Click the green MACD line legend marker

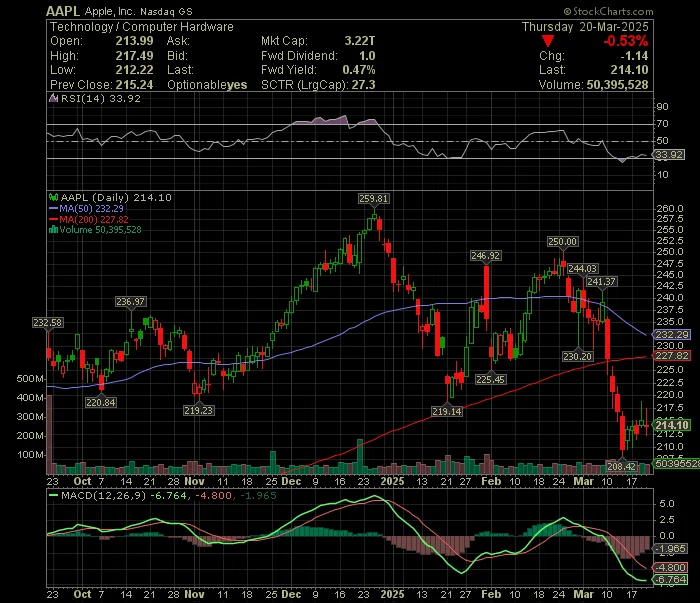click(x=53, y=495)
